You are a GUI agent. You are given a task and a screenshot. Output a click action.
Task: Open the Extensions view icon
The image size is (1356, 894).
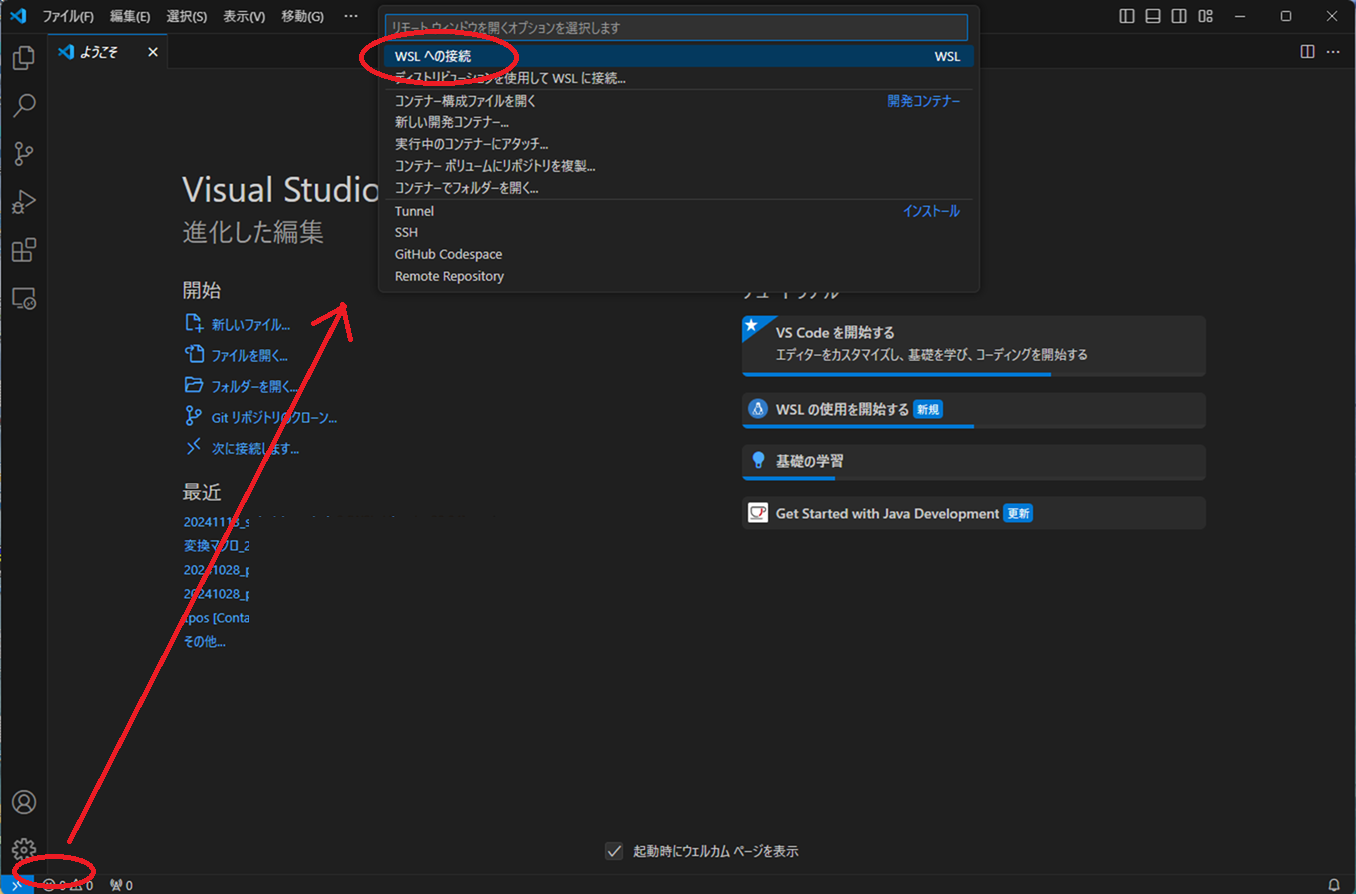(x=24, y=250)
